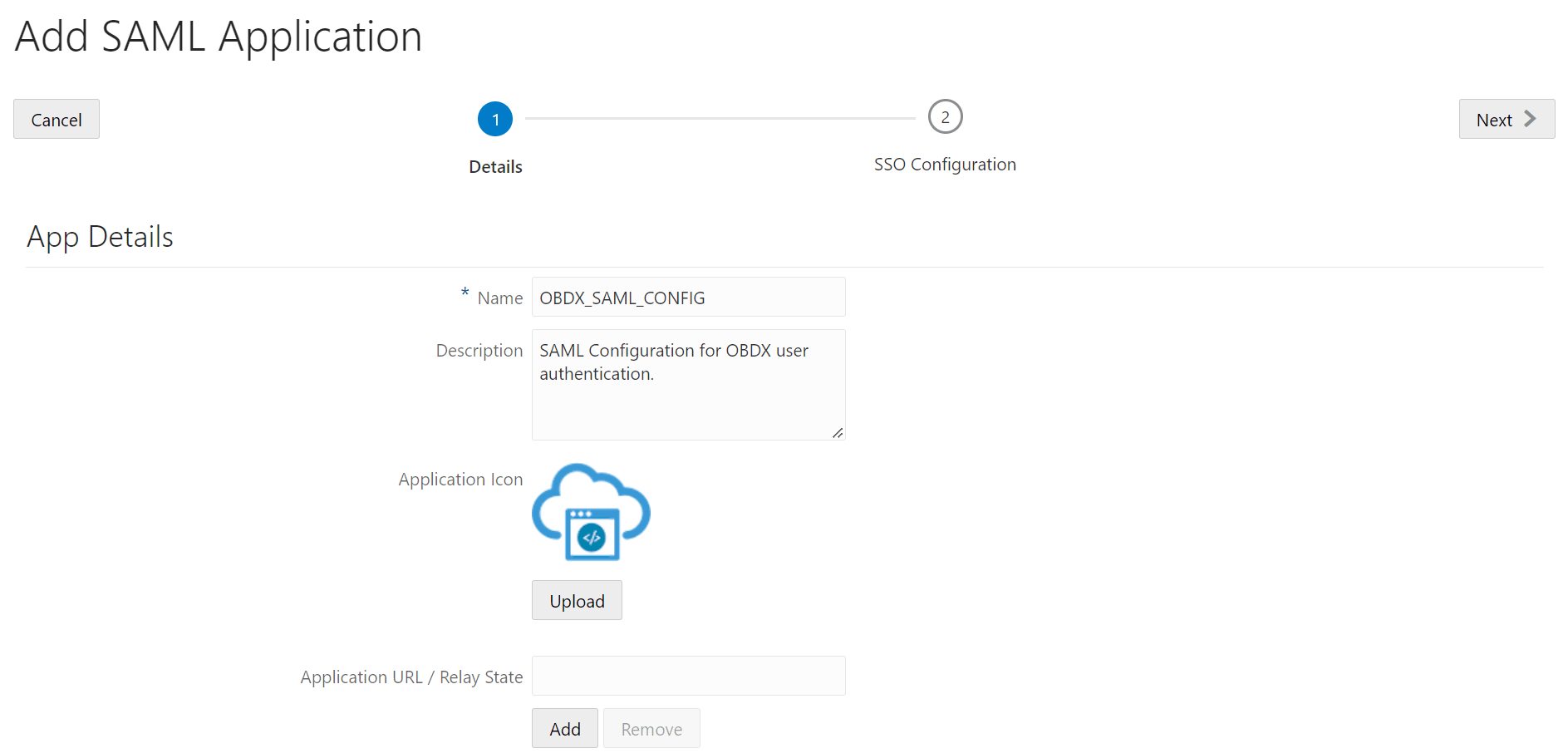Click the required field asterisk beside Name
The width and height of the screenshot is (1568, 753).
[464, 295]
